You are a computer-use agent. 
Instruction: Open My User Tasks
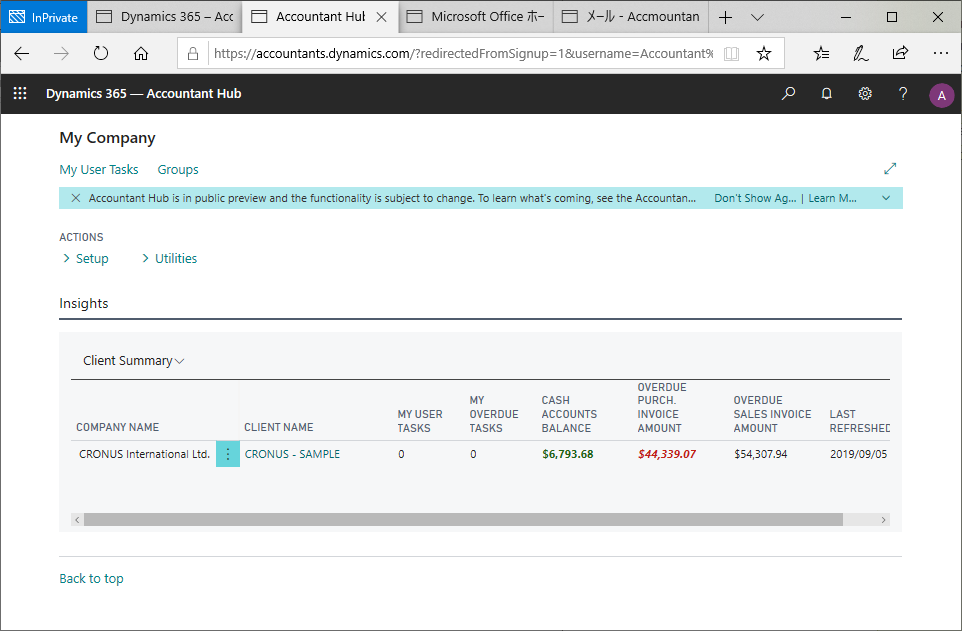pos(99,170)
